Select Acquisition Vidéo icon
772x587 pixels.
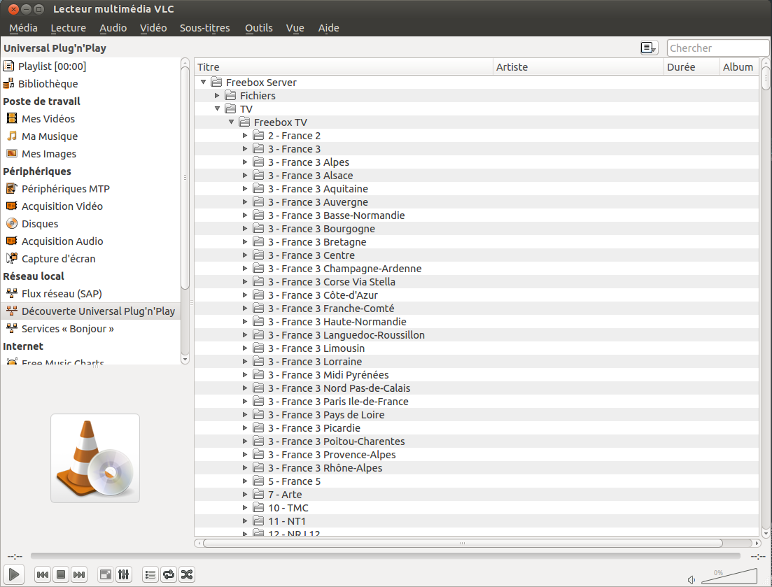(12, 206)
